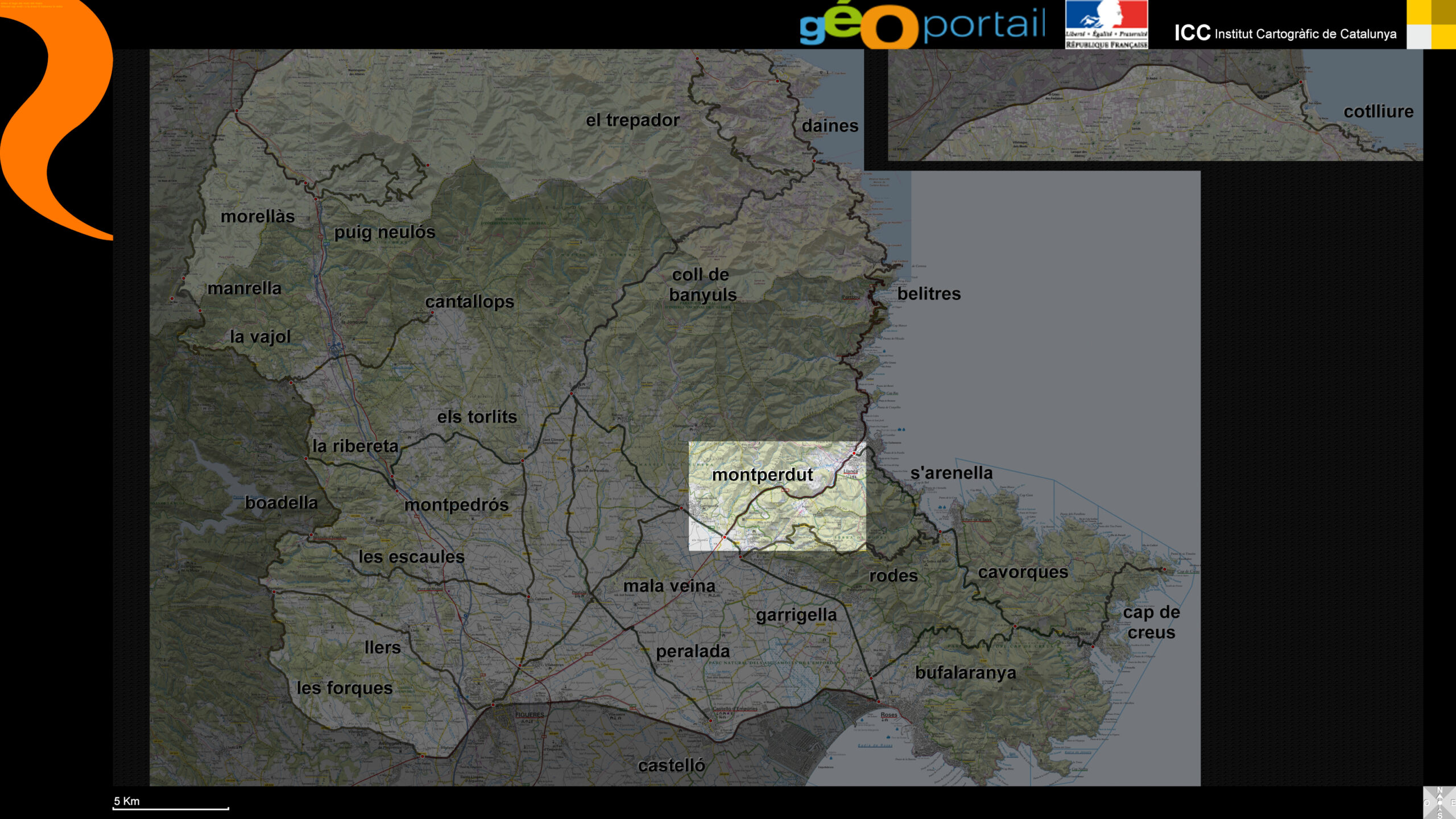Click the géoportail logo
The height and width of the screenshot is (819, 1456).
tap(921, 26)
